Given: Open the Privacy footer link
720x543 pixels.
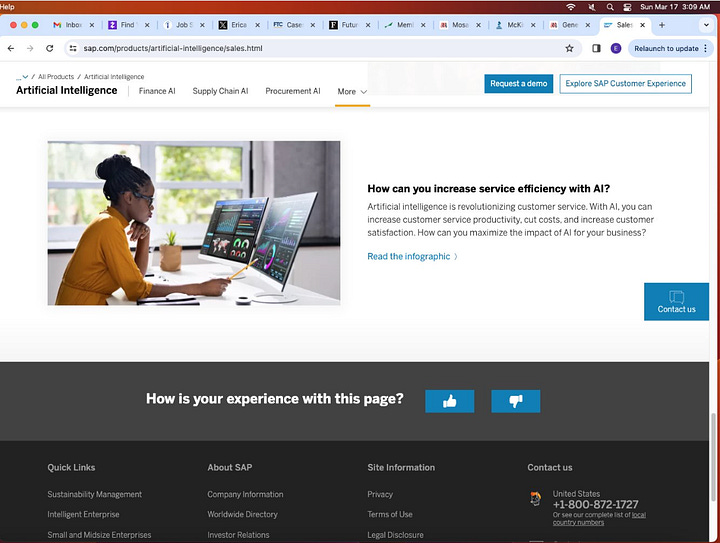Looking at the screenshot, I should [x=380, y=494].
